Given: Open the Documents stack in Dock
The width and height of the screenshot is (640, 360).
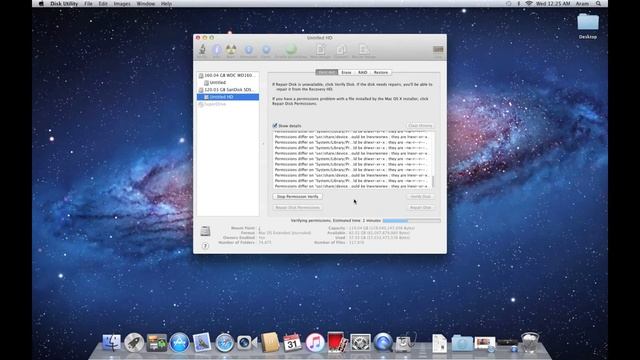Looking at the screenshot, I should [440, 343].
